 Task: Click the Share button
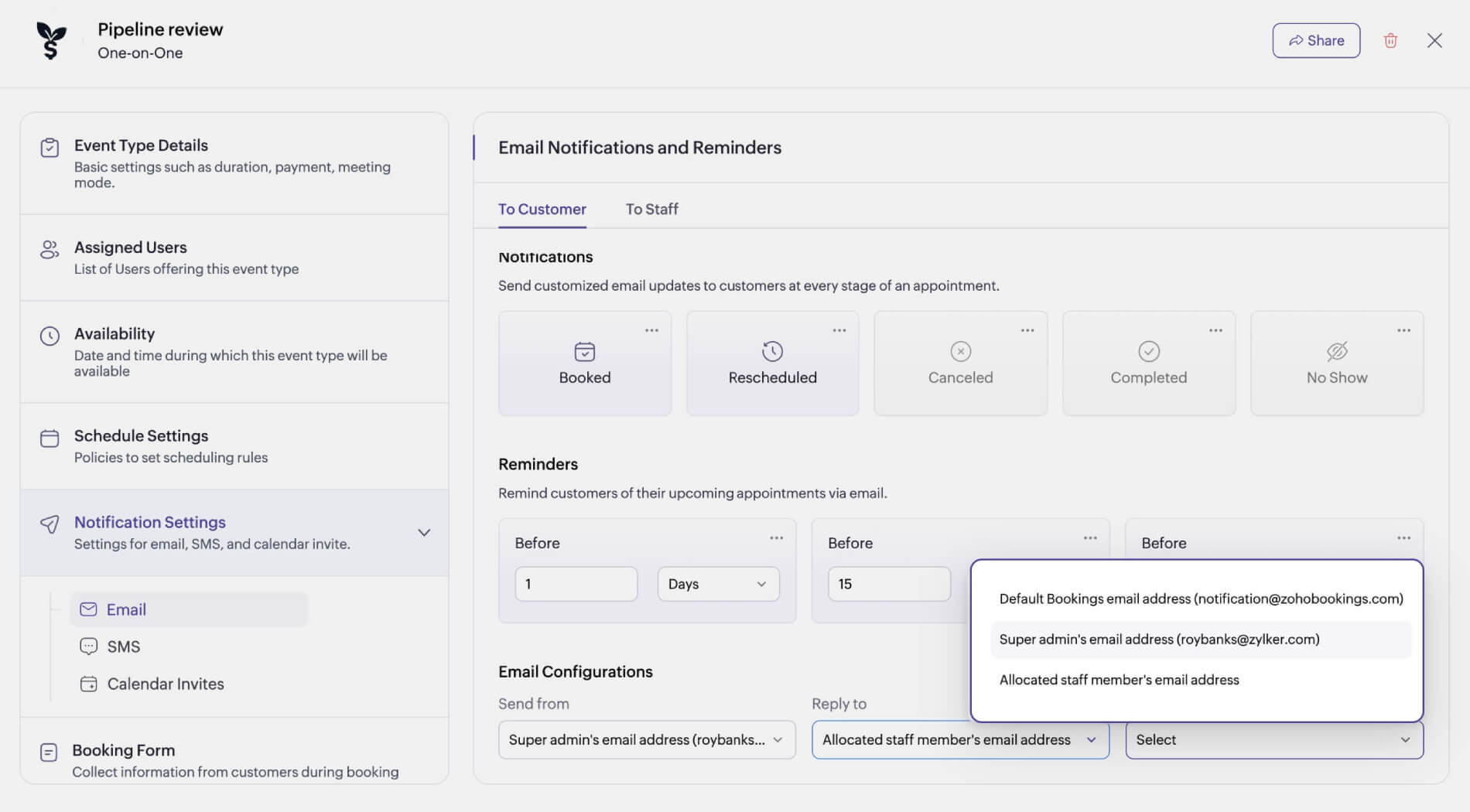coord(1316,41)
